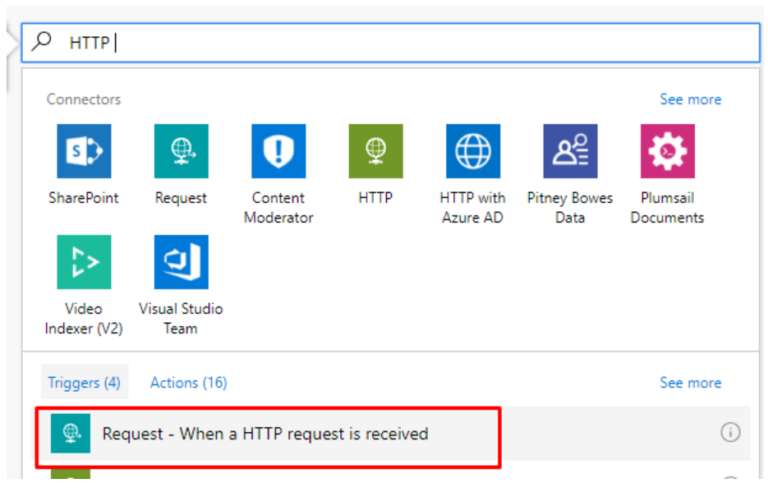768x488 pixels.
Task: Click the magnifier search icon
Action: pyautogui.click(x=42, y=42)
